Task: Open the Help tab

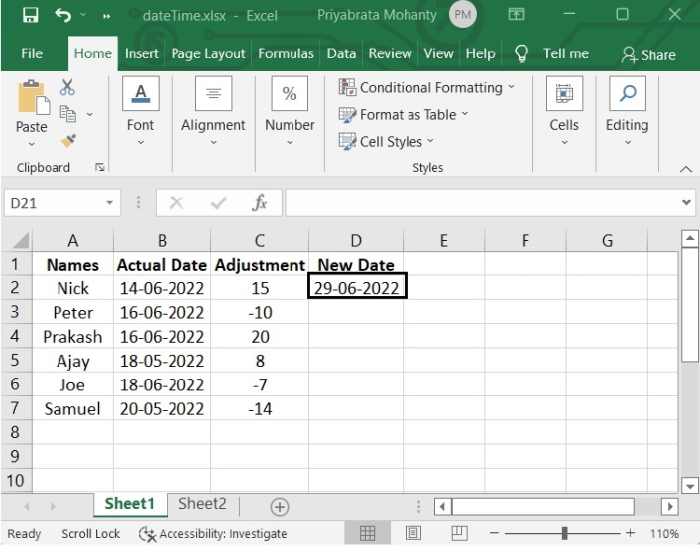Action: click(480, 54)
